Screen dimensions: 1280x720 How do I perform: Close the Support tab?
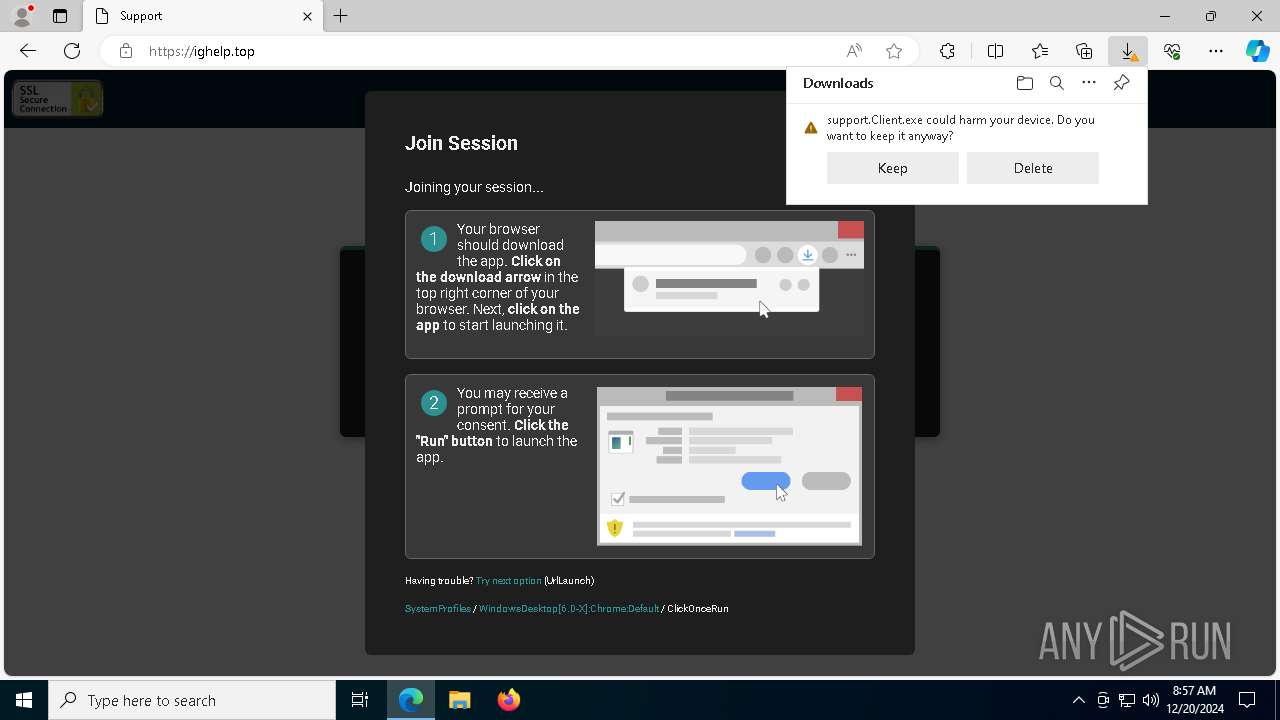click(307, 16)
